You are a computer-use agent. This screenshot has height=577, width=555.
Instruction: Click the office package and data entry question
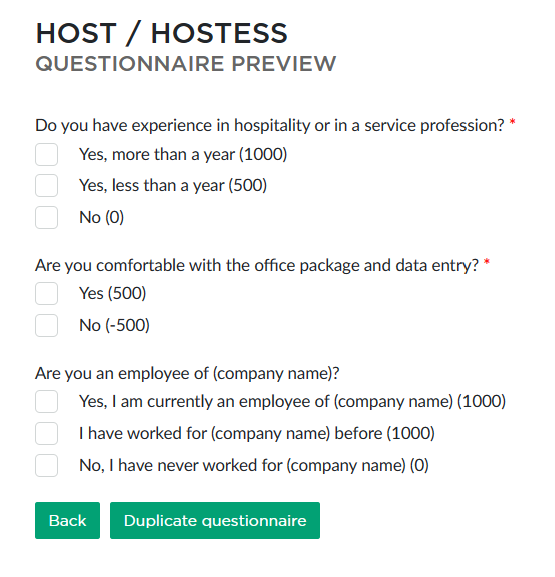pyautogui.click(x=257, y=266)
